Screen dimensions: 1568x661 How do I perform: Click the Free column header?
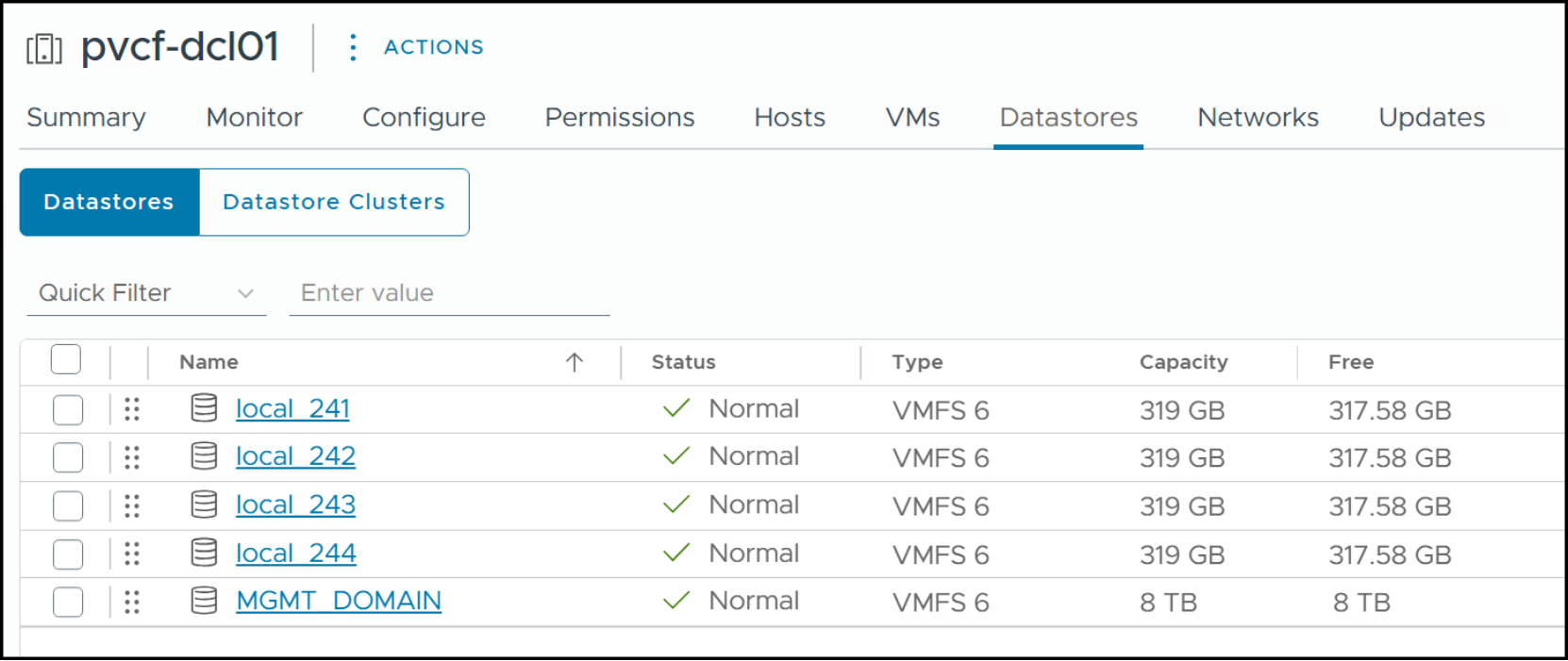pyautogui.click(x=1351, y=362)
